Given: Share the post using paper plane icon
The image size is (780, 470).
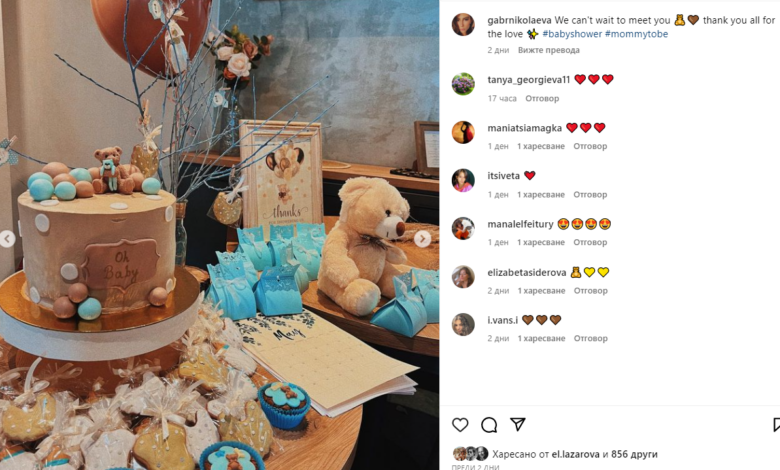Looking at the screenshot, I should (518, 424).
